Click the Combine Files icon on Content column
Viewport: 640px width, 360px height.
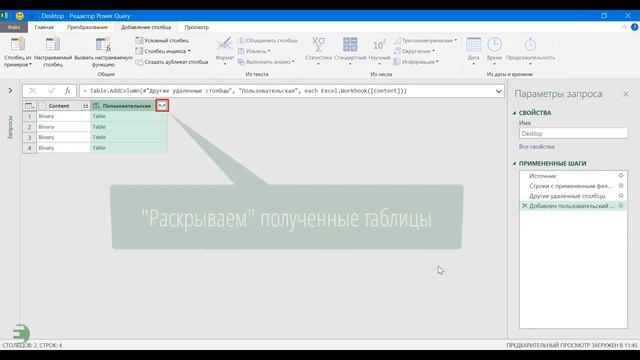(85, 106)
